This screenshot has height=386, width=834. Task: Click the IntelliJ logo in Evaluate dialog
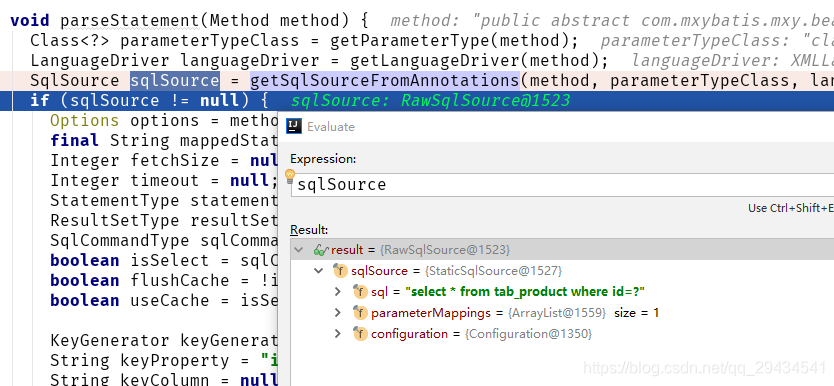tap(294, 126)
